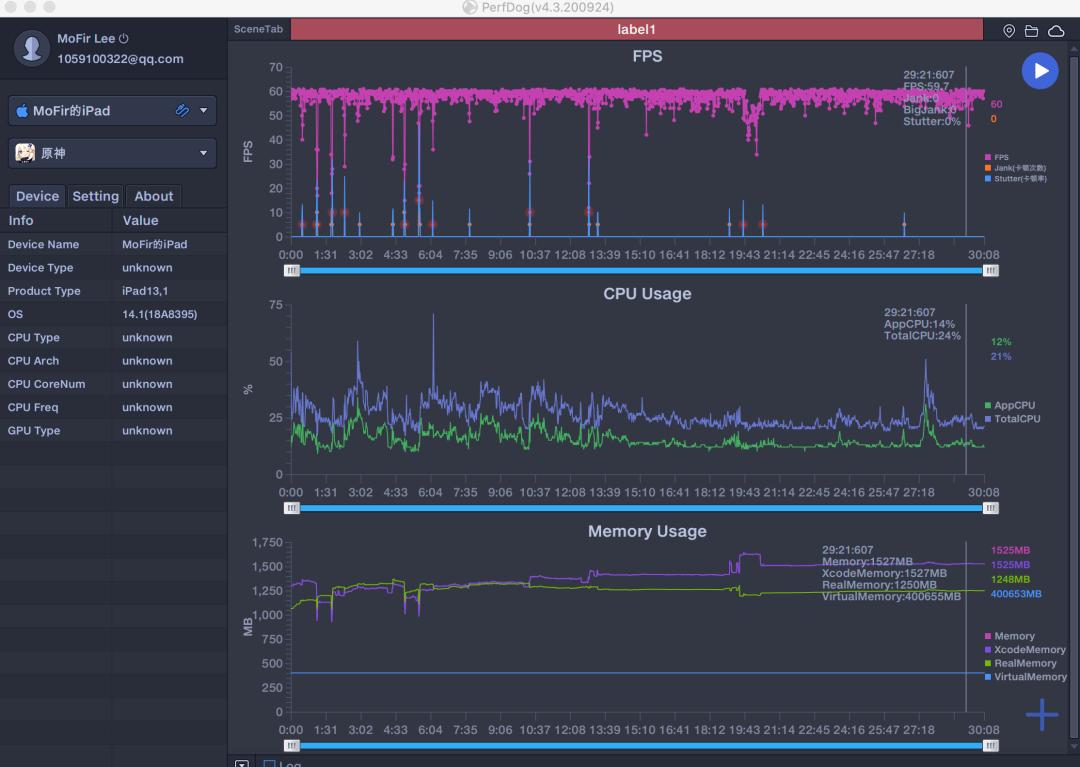Toggle the Stutter series in FPS legend
The width and height of the screenshot is (1080, 767).
(1016, 179)
